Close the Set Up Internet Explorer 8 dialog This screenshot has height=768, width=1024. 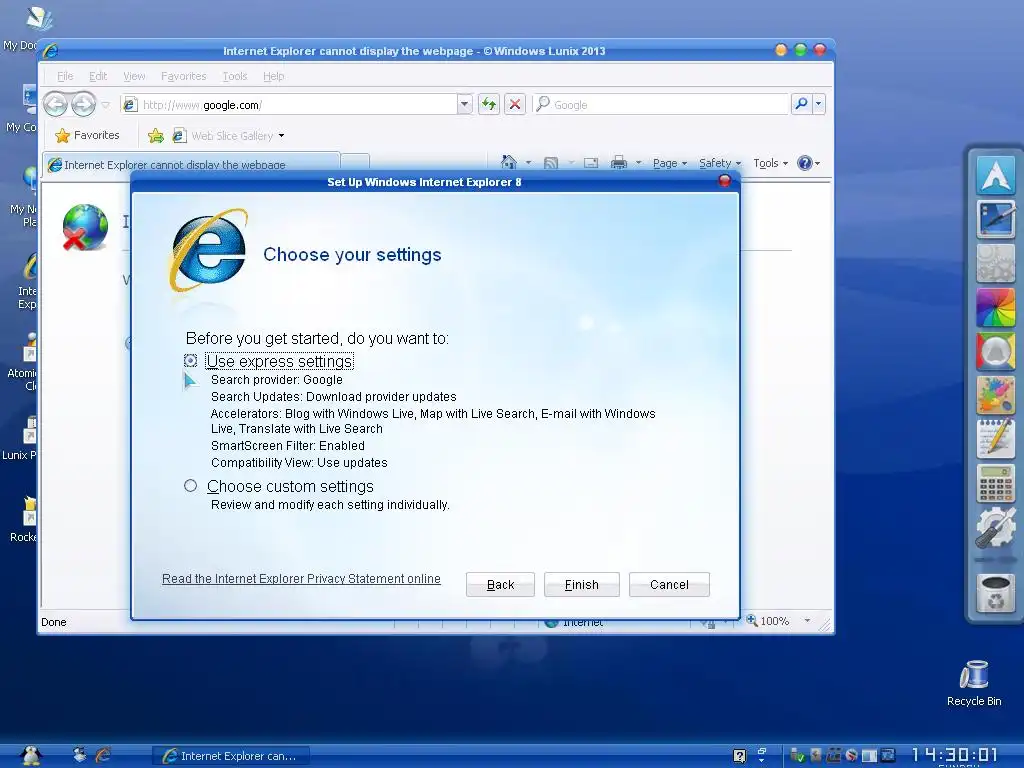pyautogui.click(x=724, y=181)
